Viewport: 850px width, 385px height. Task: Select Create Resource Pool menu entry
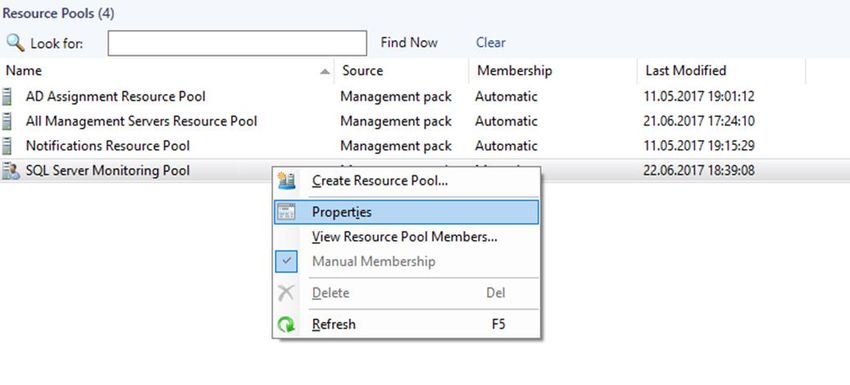[380, 181]
